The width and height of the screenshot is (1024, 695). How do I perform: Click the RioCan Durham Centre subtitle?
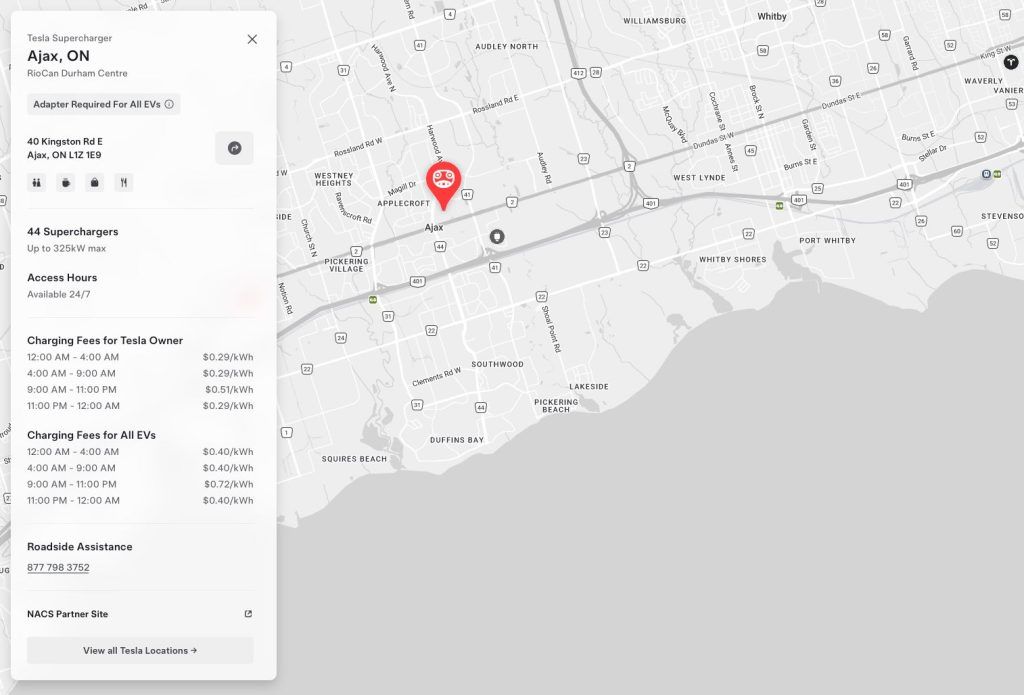coord(77,73)
